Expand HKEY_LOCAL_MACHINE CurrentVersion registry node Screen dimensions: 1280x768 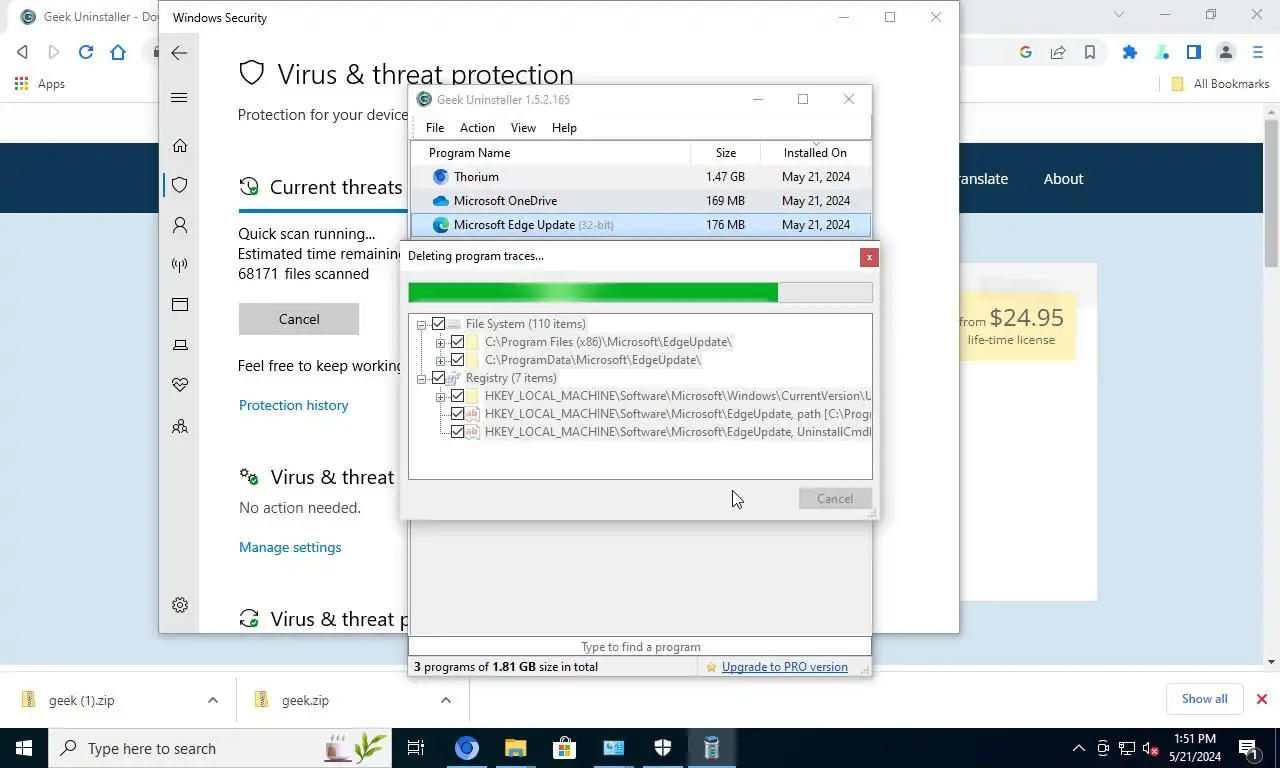tap(441, 396)
